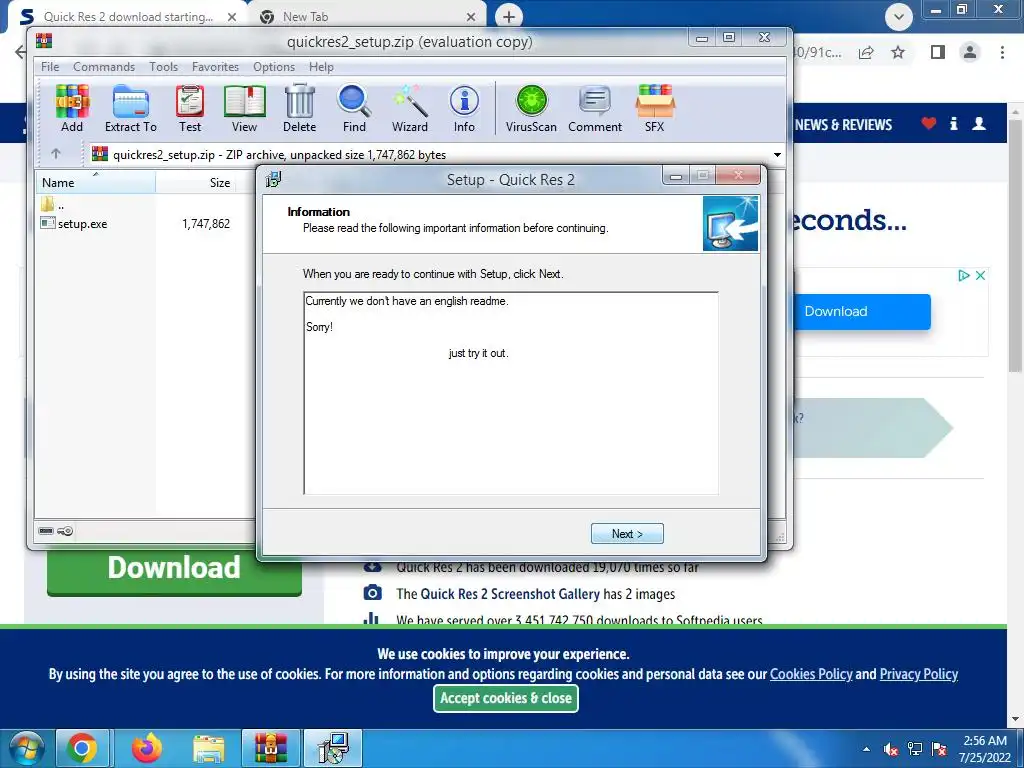
Task: Open the File menu in WinRAR
Action: point(50,67)
